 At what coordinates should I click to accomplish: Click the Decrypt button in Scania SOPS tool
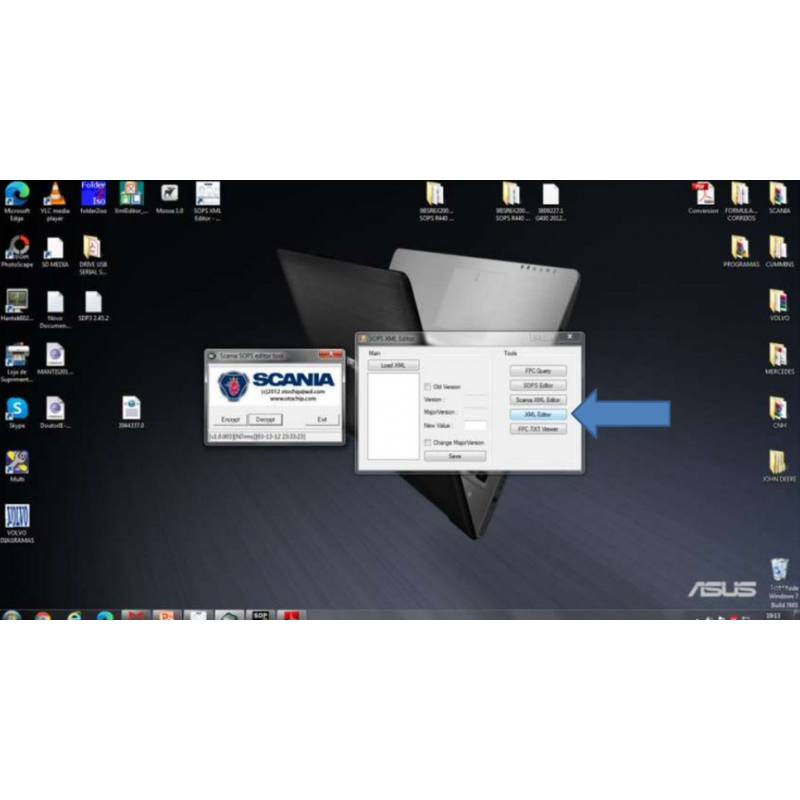pos(266,419)
